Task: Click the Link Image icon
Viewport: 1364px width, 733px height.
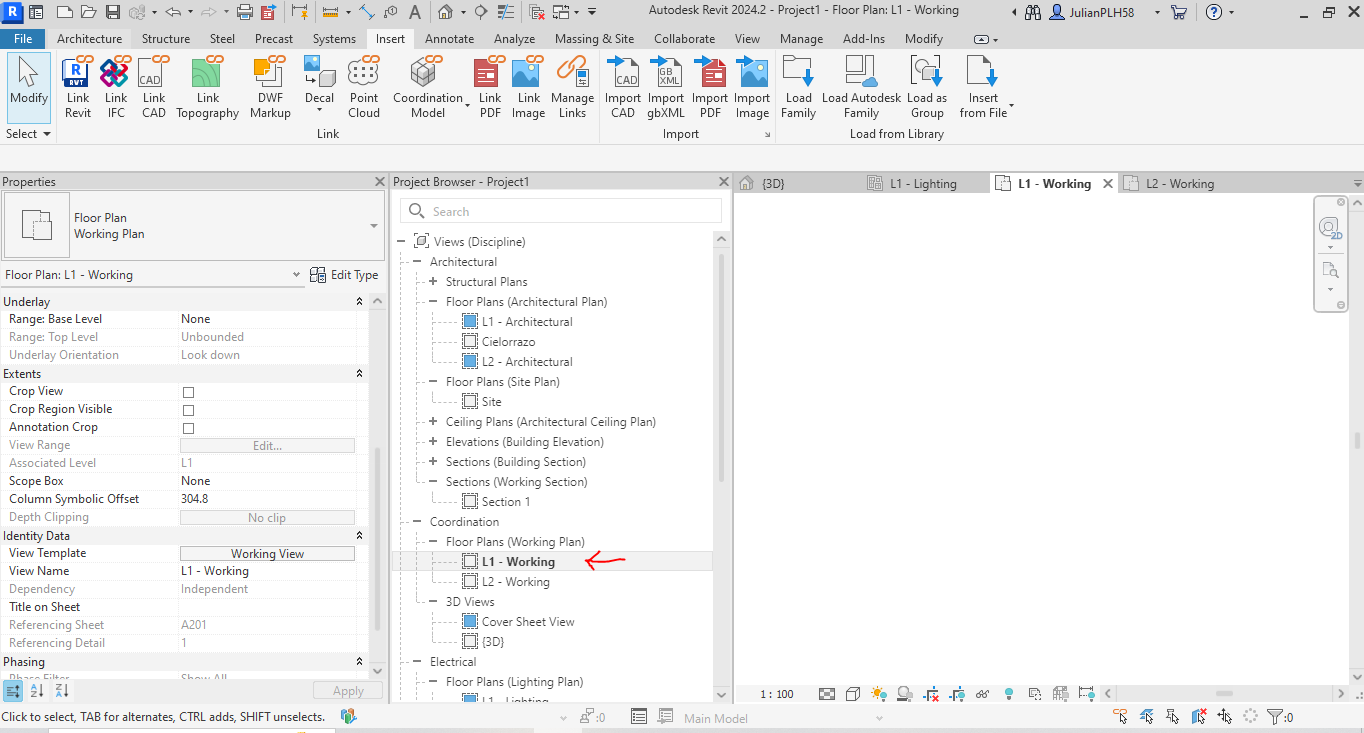Action: pos(528,88)
